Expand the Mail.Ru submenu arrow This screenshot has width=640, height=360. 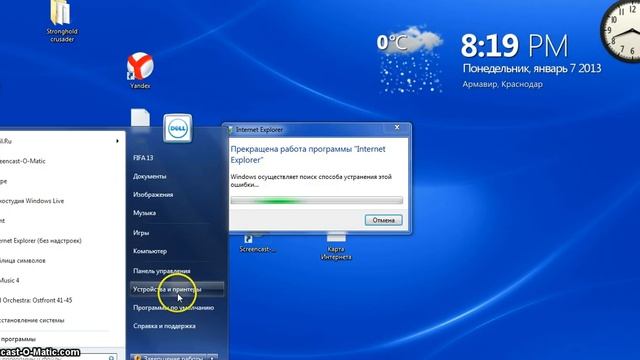pos(118,141)
